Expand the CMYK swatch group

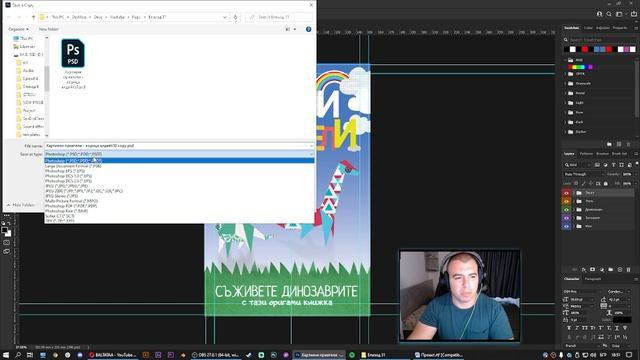click(x=565, y=74)
